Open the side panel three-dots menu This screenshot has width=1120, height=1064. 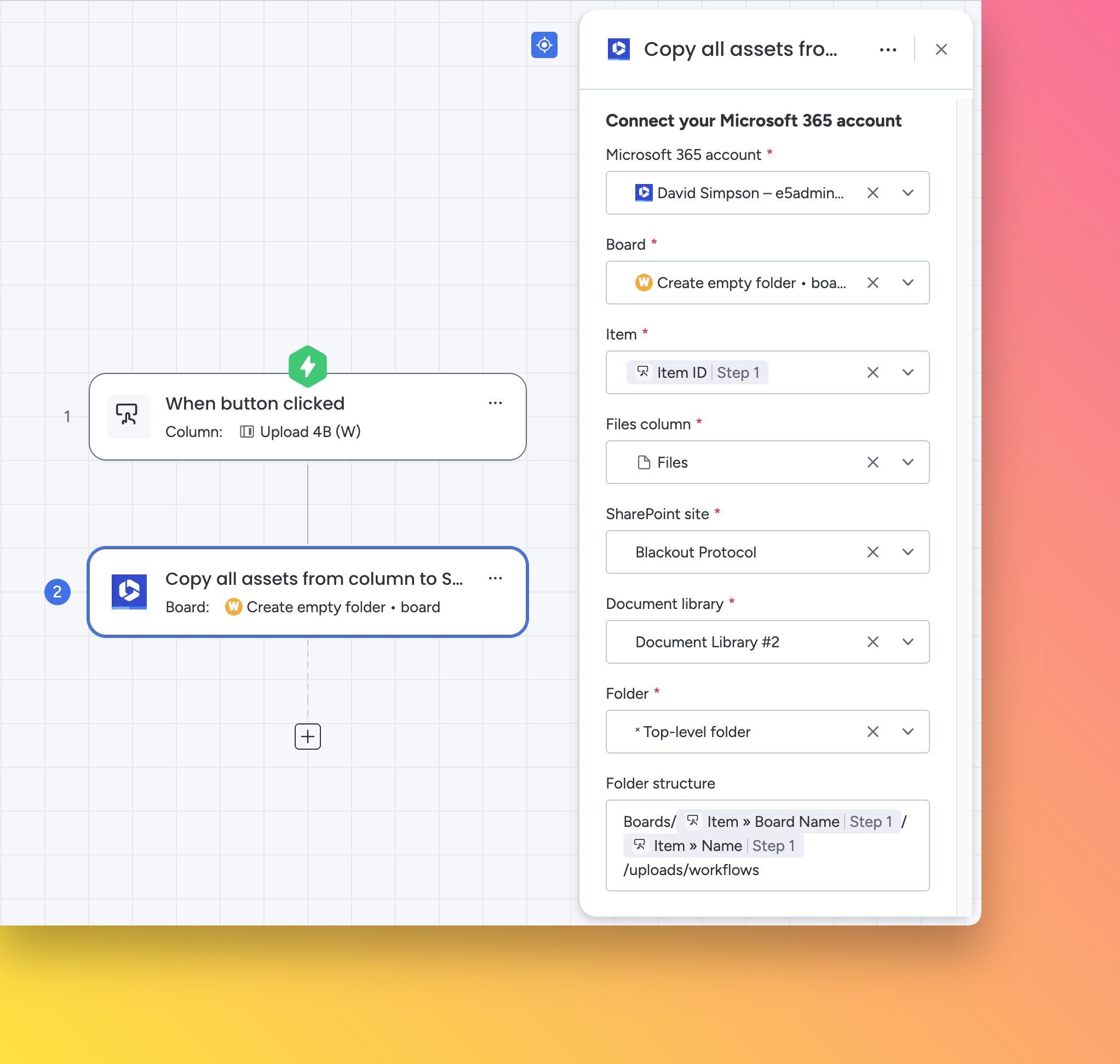[887, 50]
